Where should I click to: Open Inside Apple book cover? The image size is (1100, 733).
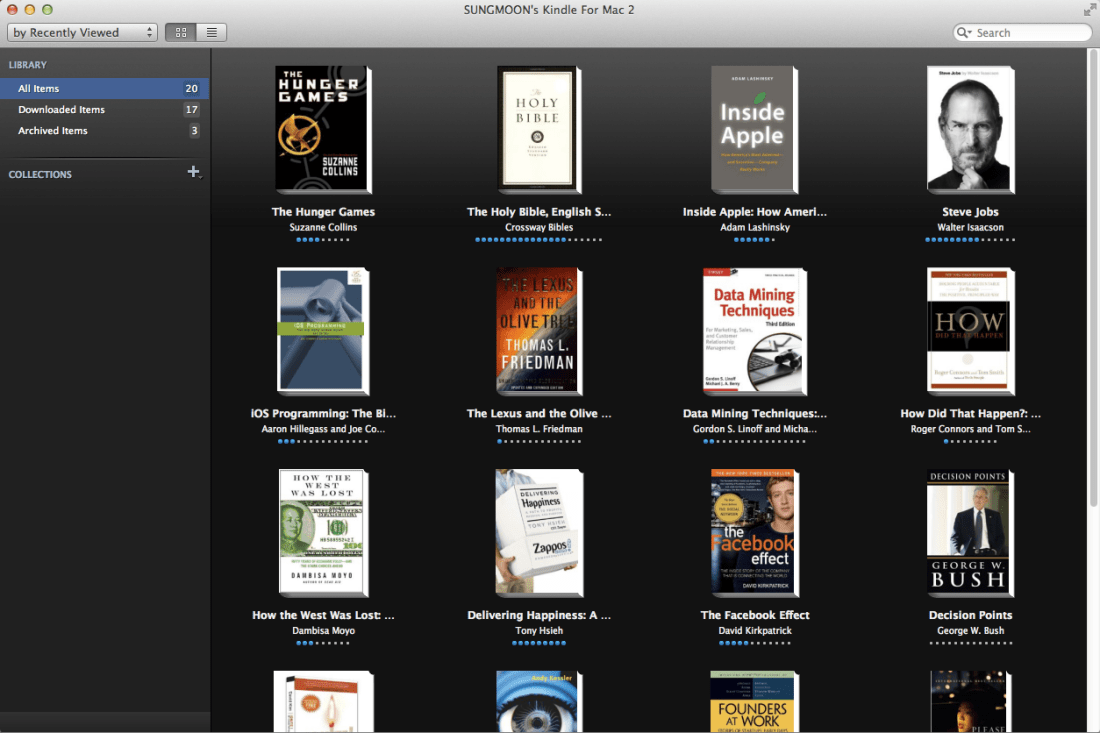point(754,130)
